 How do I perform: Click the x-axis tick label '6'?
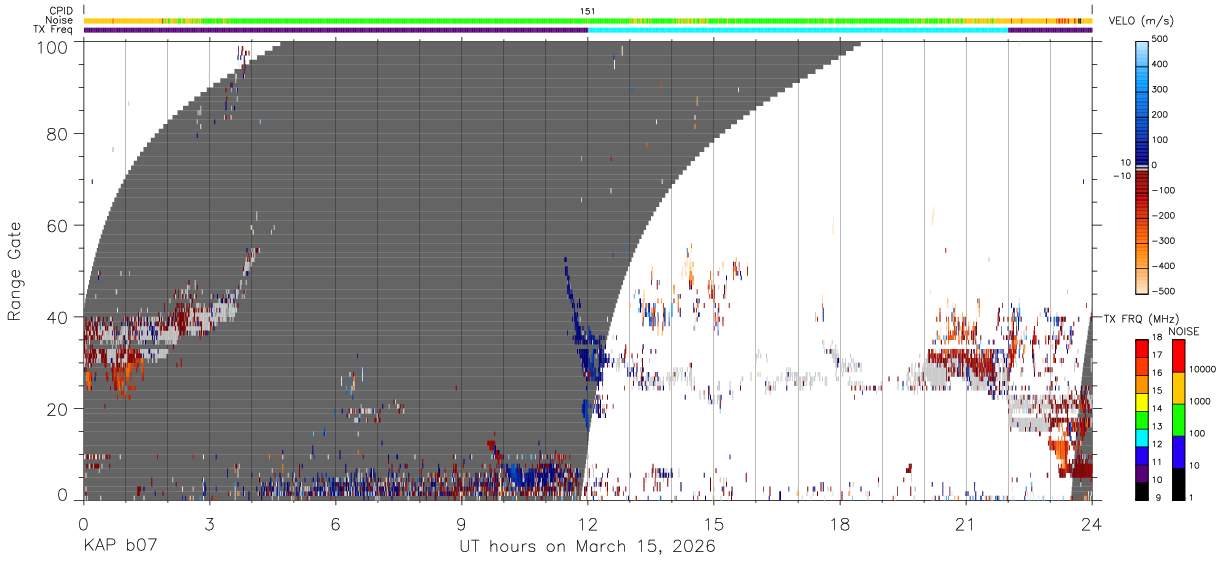[335, 525]
